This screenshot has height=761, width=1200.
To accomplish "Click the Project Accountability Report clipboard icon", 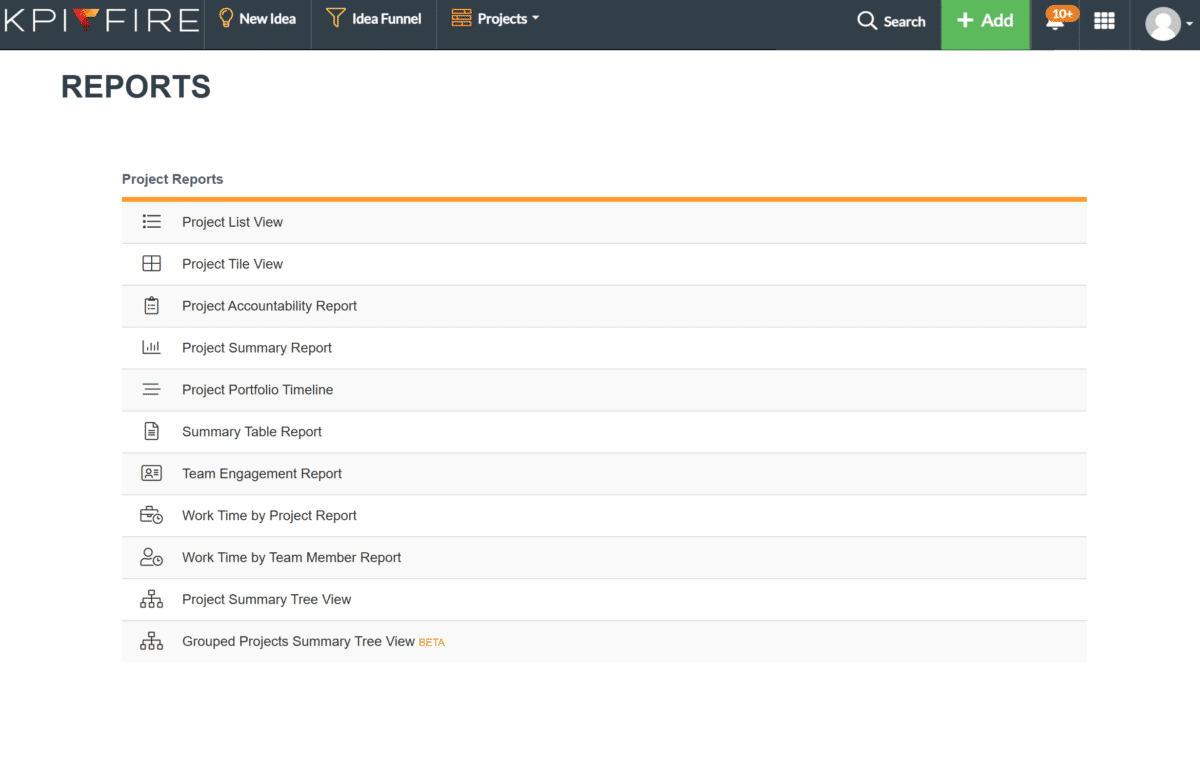I will tap(152, 306).
